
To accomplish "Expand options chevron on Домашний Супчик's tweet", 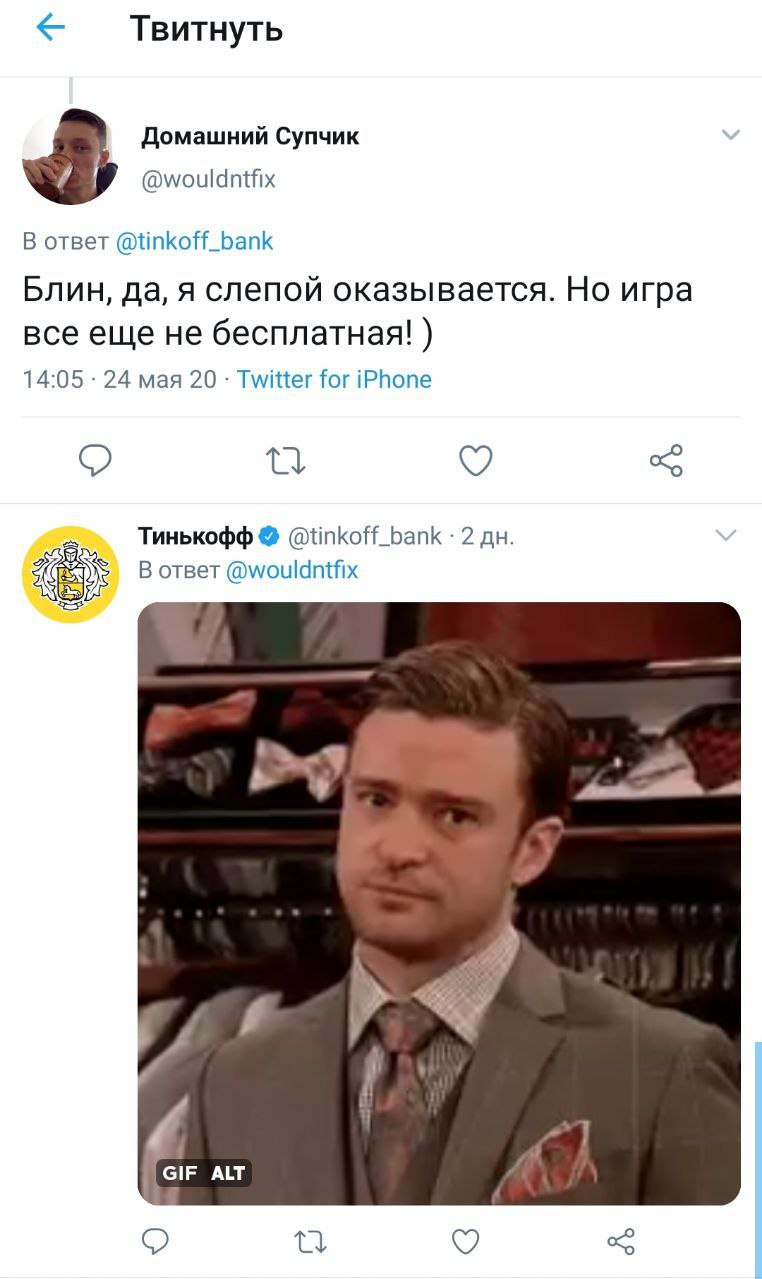I will pos(731,135).
